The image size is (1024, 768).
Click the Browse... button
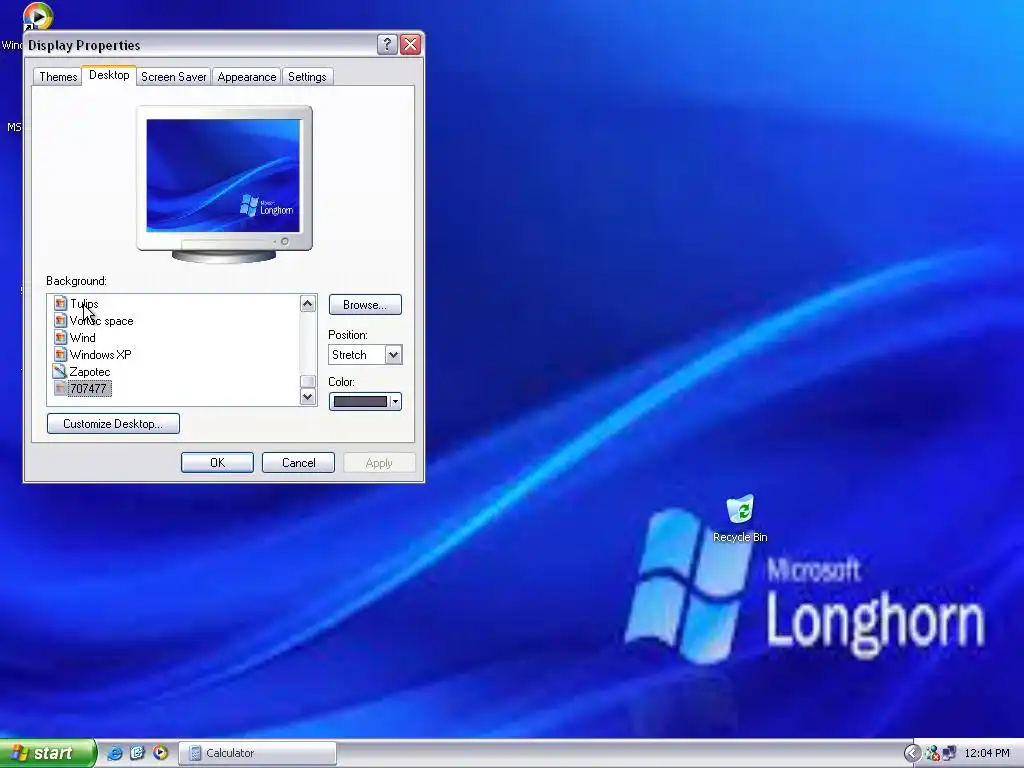click(365, 305)
